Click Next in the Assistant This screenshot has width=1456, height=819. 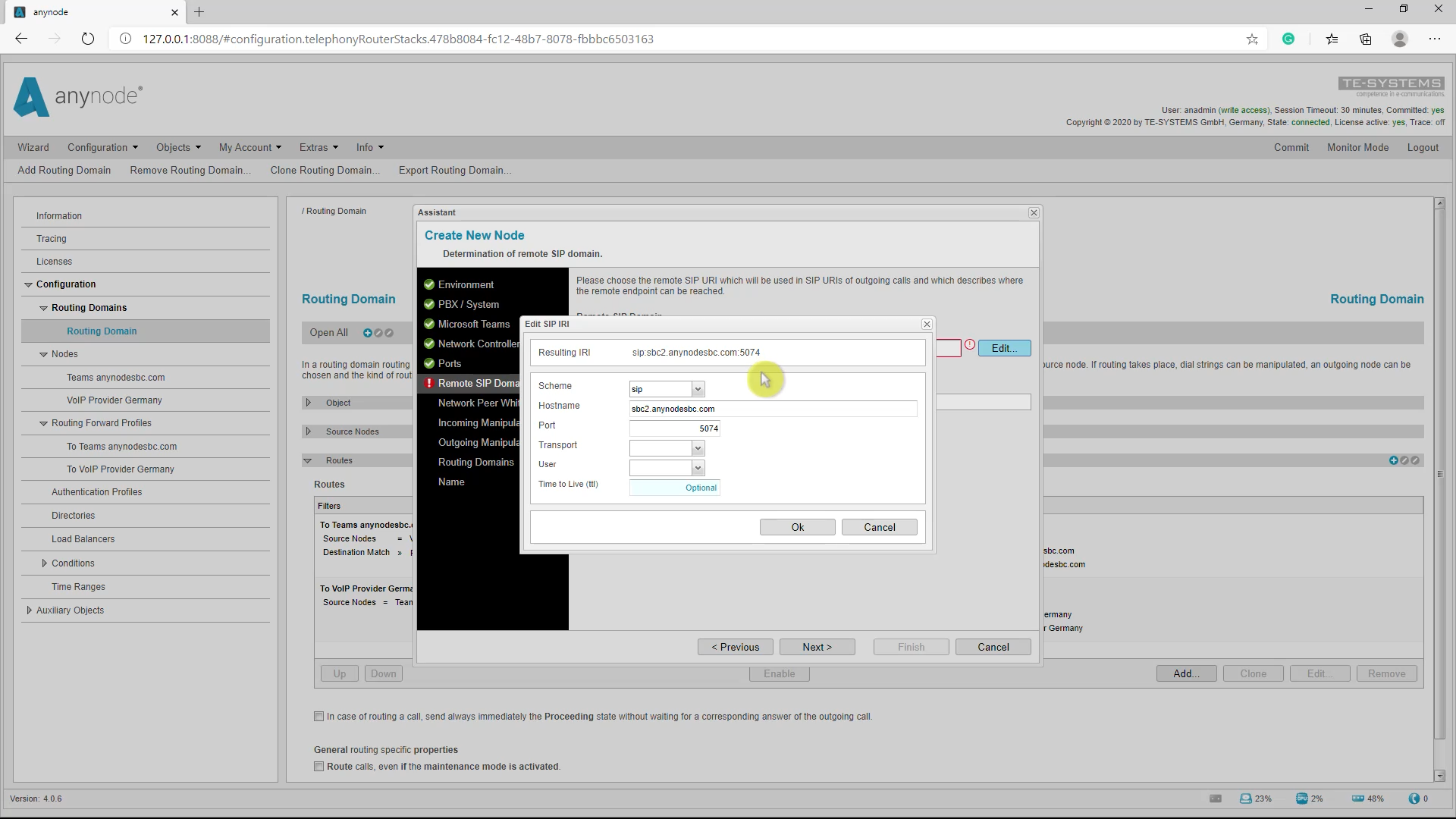coord(817,647)
